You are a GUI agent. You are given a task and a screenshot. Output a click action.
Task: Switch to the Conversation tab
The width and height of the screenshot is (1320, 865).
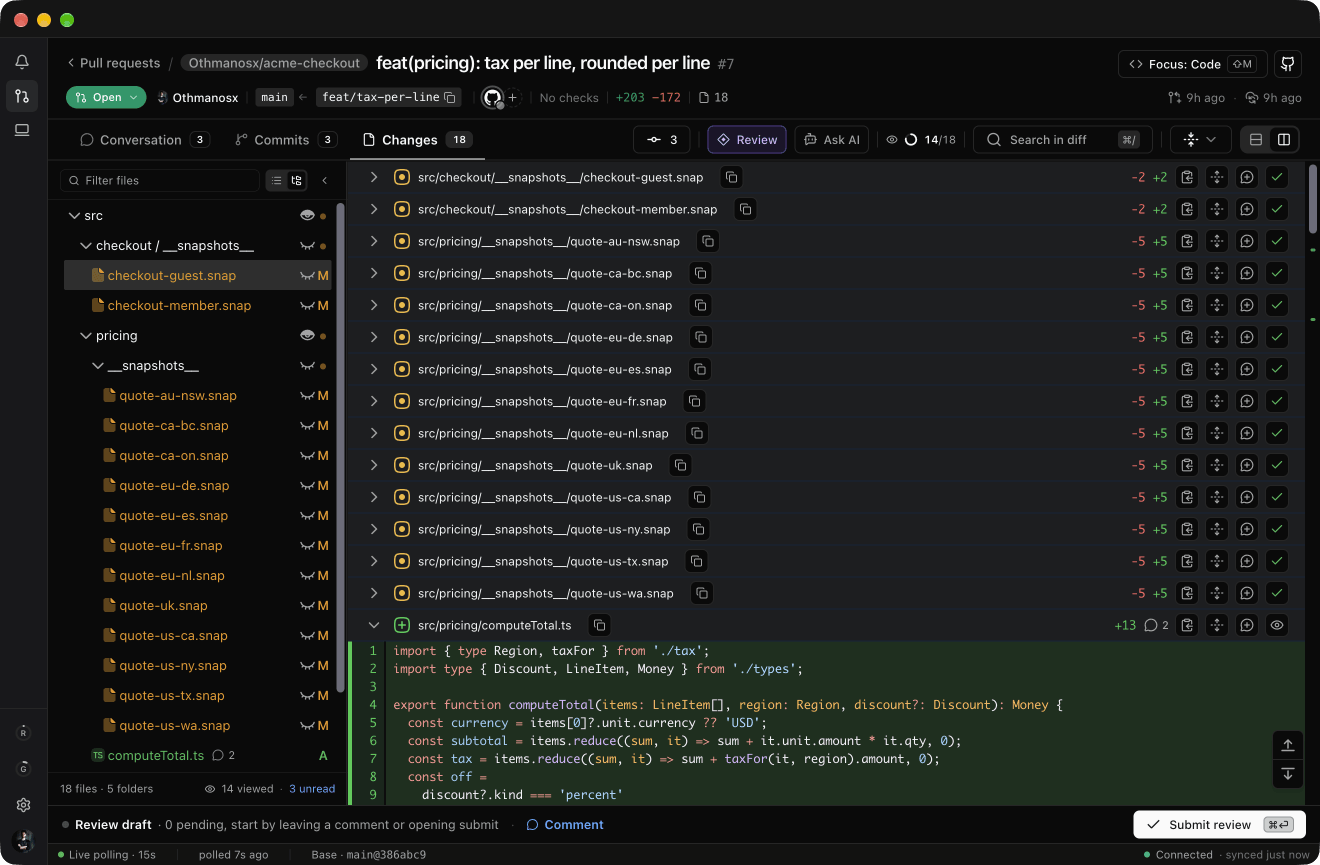[x=145, y=140]
